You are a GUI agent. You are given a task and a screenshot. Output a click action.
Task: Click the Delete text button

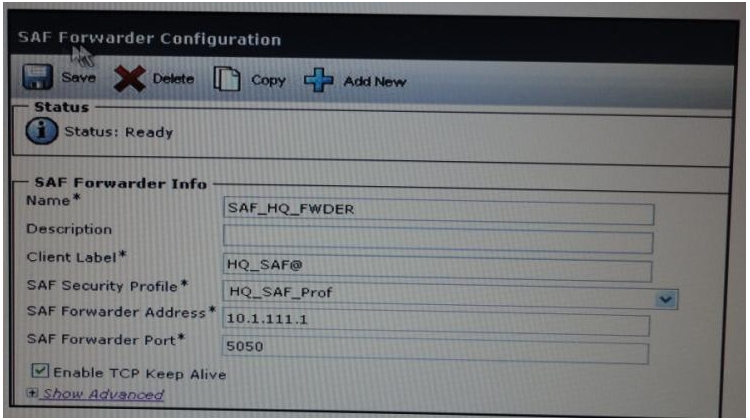pos(173,79)
